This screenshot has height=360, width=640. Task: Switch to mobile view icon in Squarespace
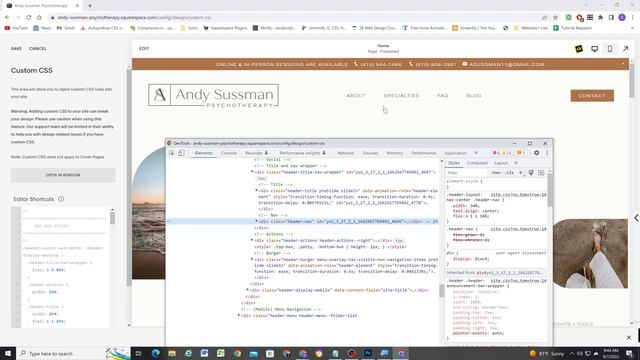point(610,49)
